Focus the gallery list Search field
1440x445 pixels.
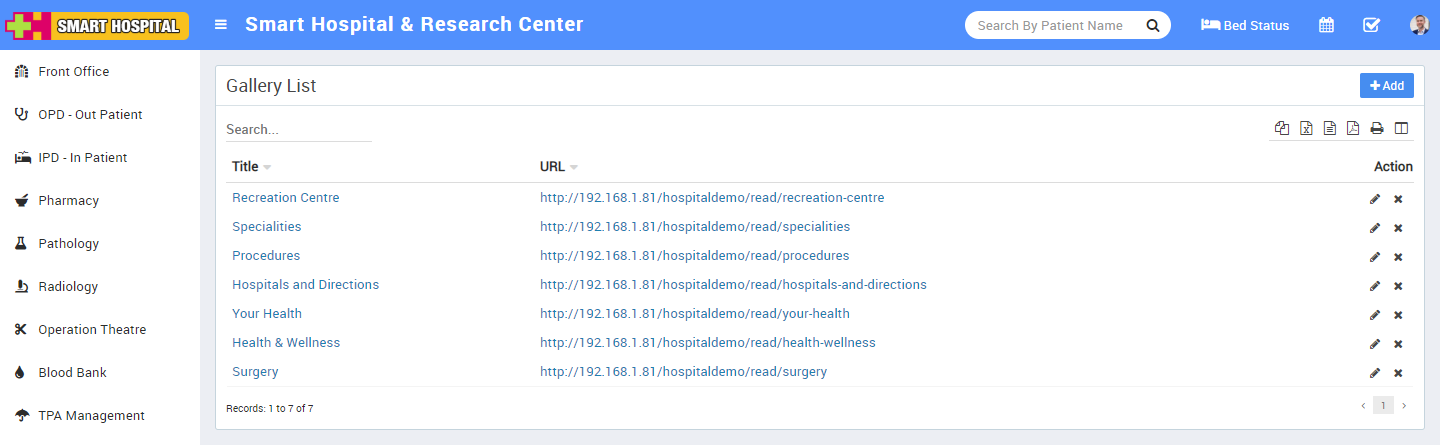[x=298, y=130]
